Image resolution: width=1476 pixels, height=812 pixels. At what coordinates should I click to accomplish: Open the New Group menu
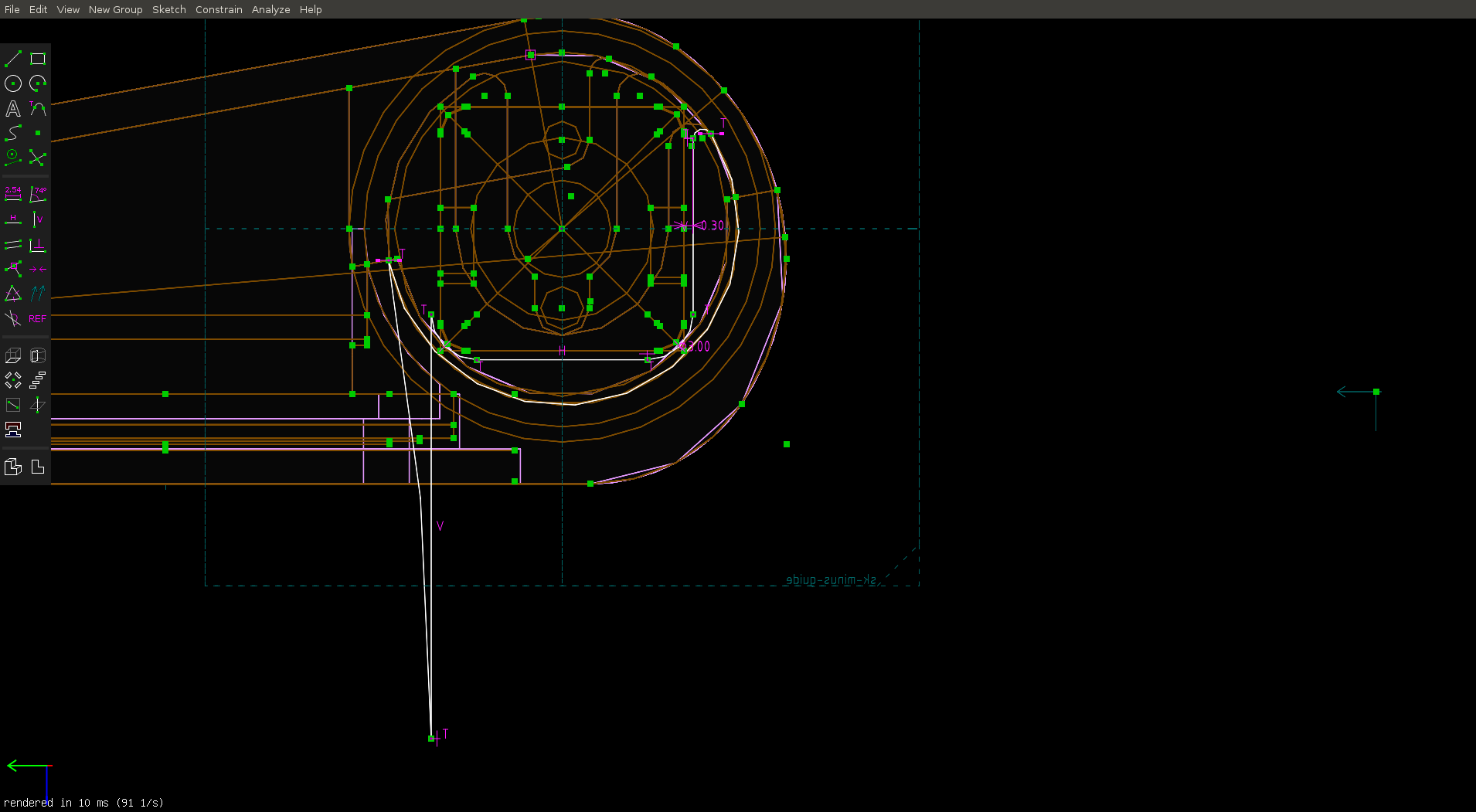click(x=115, y=9)
